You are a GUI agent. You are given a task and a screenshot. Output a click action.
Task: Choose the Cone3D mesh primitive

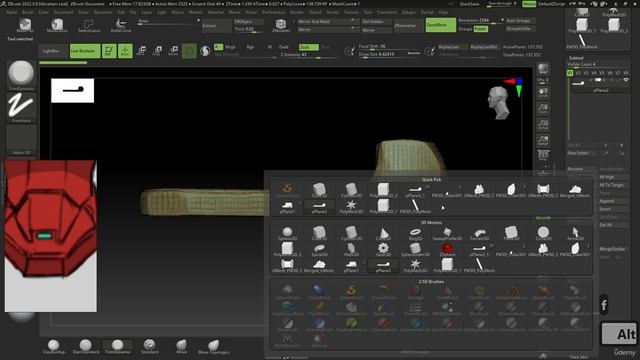click(383, 233)
